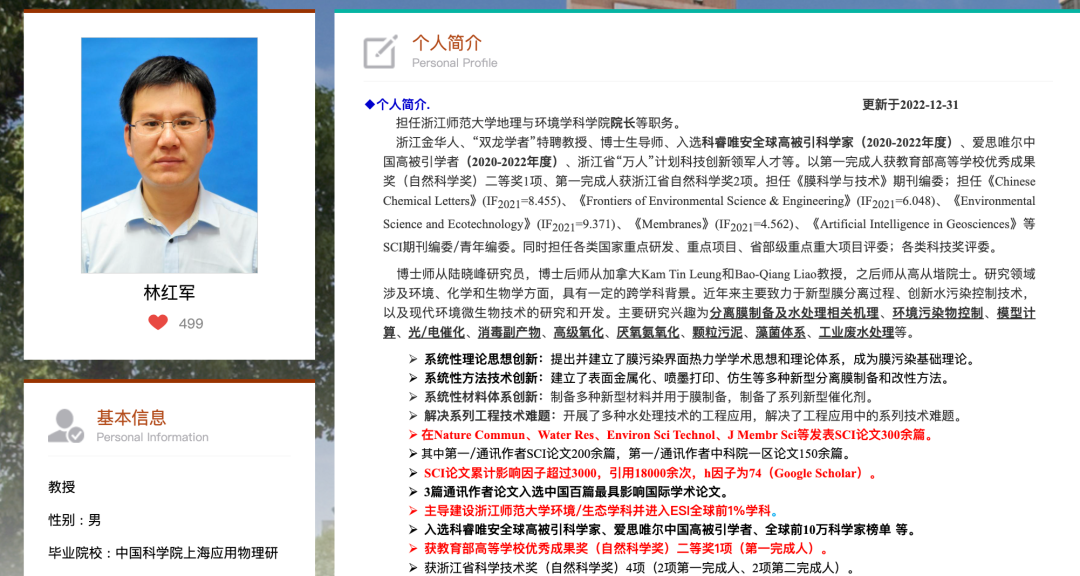The image size is (1080, 576).
Task: Open the 环境污染物控制 underlined term
Action: point(938,313)
